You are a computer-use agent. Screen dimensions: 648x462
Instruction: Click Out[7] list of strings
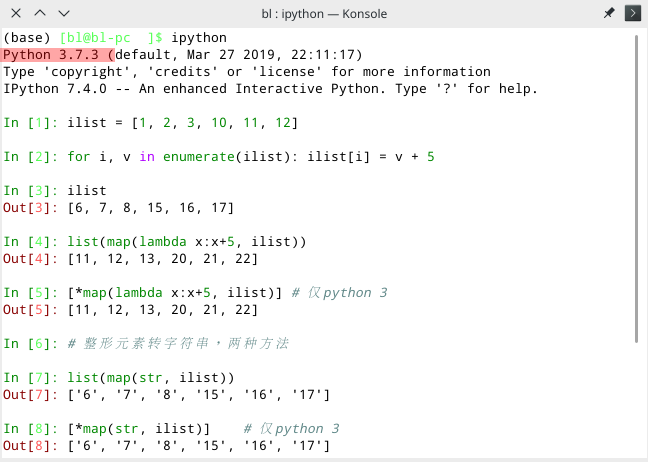[199, 395]
